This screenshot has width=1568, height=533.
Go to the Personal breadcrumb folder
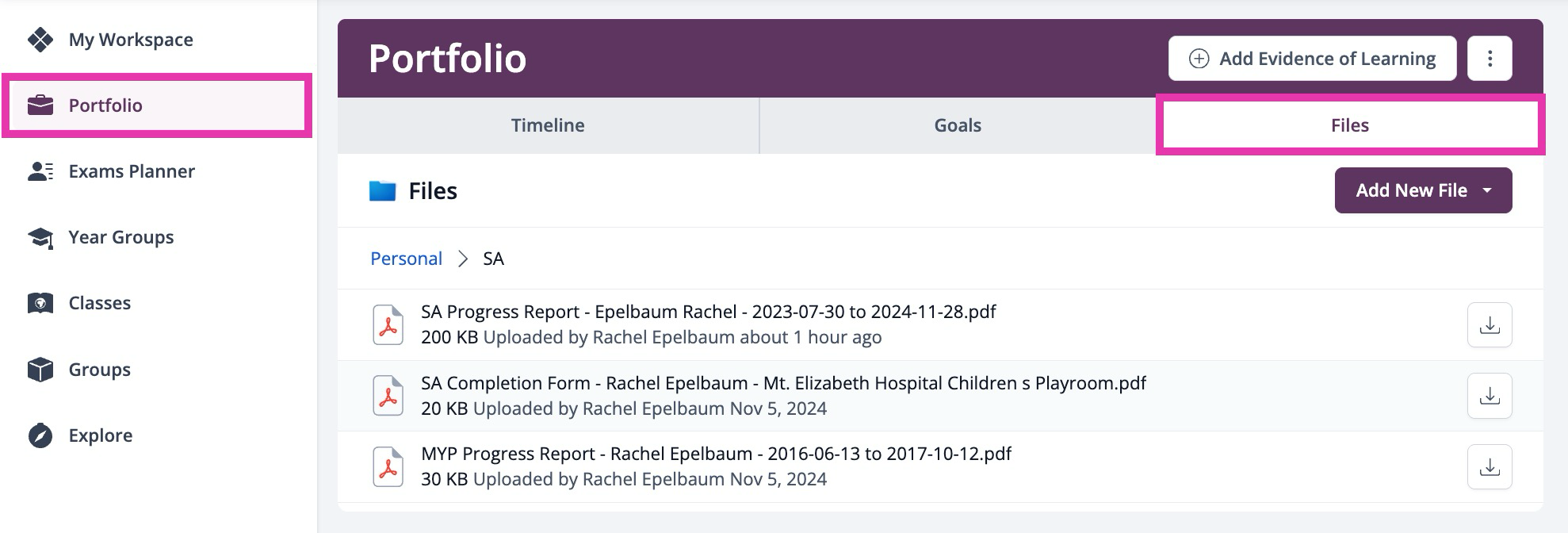click(x=406, y=259)
